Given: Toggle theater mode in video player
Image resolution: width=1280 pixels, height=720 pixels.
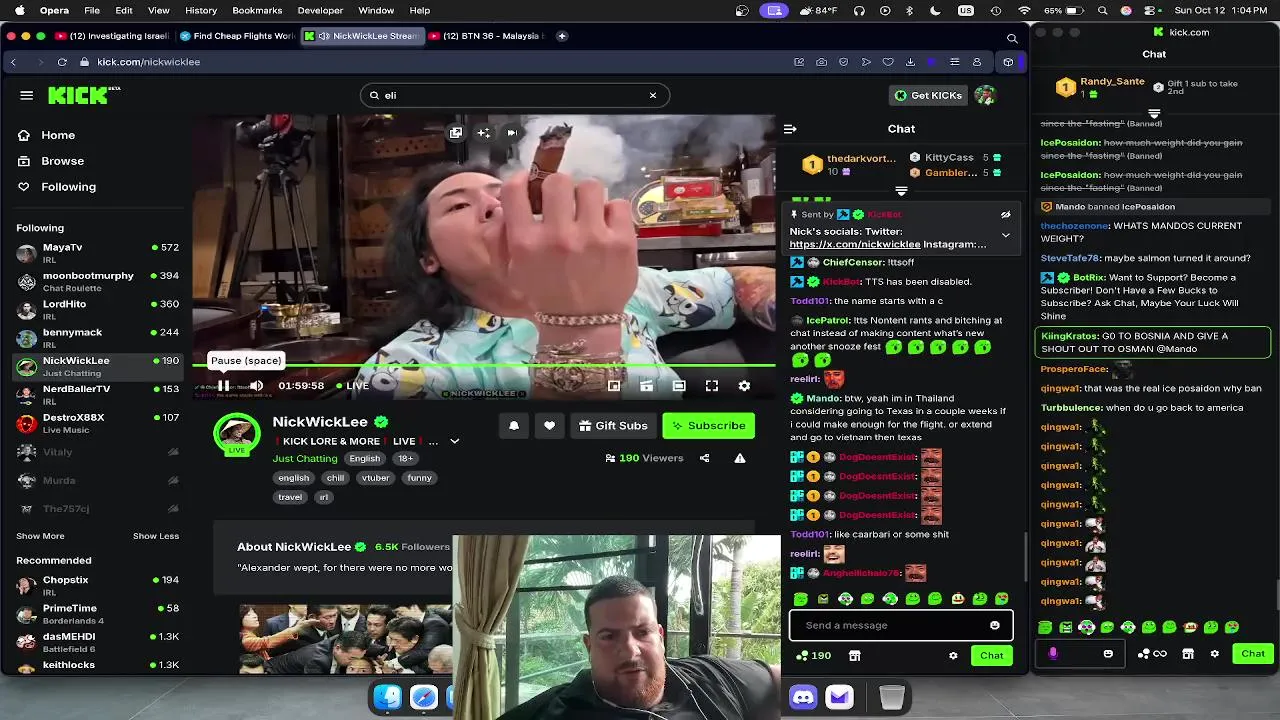Looking at the screenshot, I should pos(679,385).
